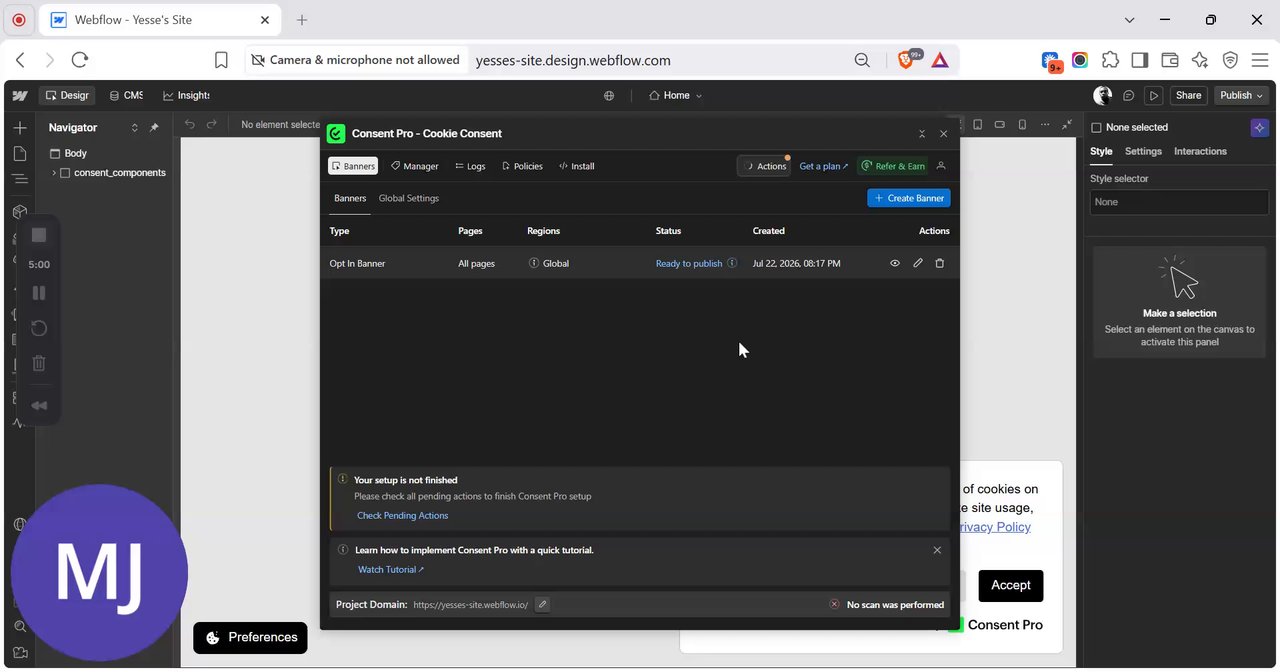Viewport: 1280px width, 672px height.
Task: Open the Pages panel icon
Action: [20, 153]
